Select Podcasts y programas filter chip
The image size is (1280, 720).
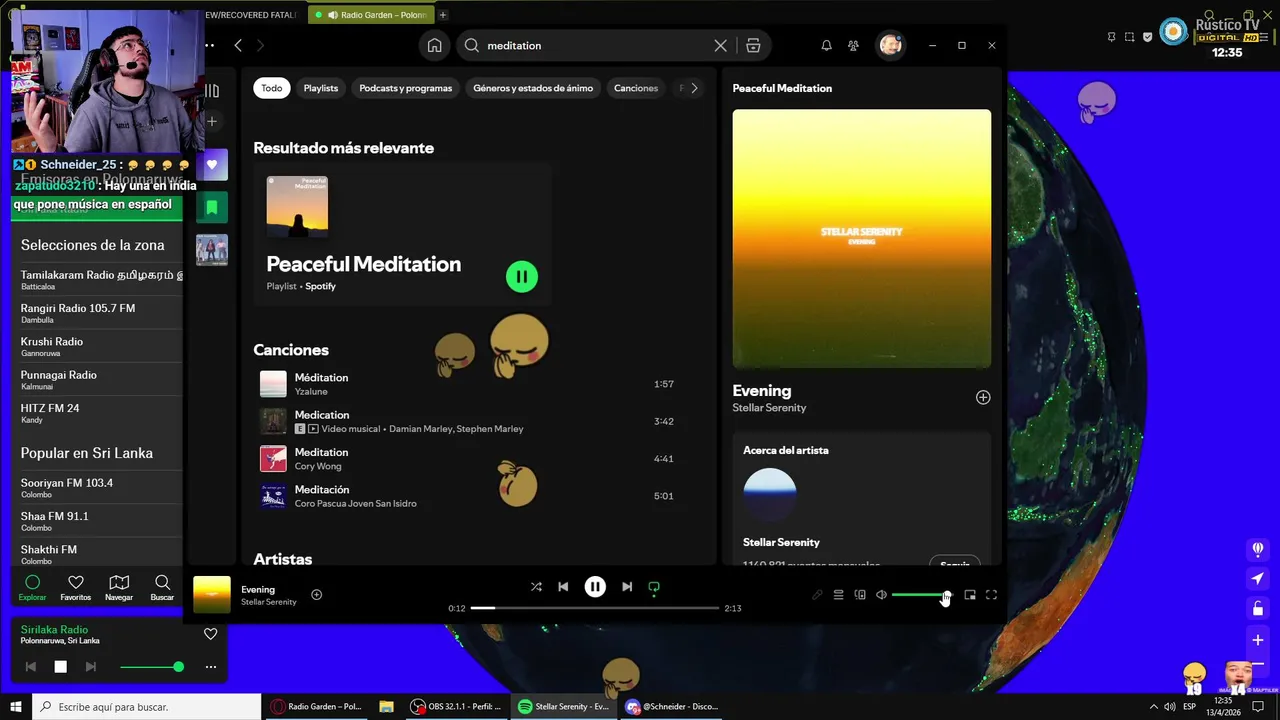click(x=405, y=88)
